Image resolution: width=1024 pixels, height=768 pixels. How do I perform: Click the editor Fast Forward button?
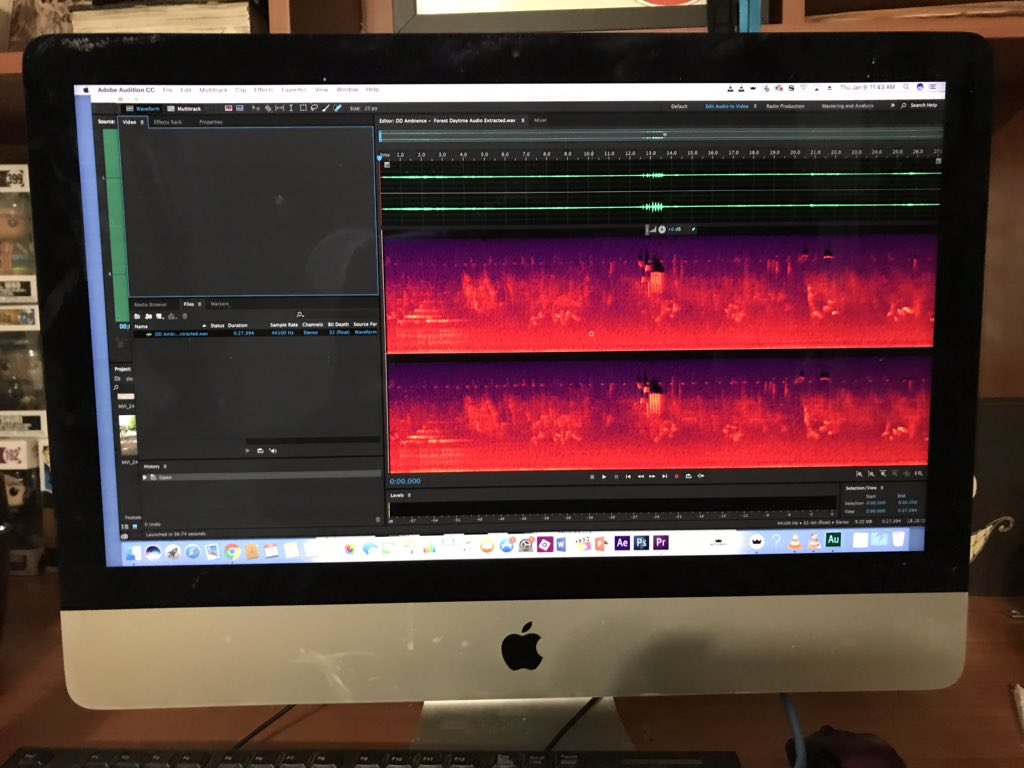point(652,477)
